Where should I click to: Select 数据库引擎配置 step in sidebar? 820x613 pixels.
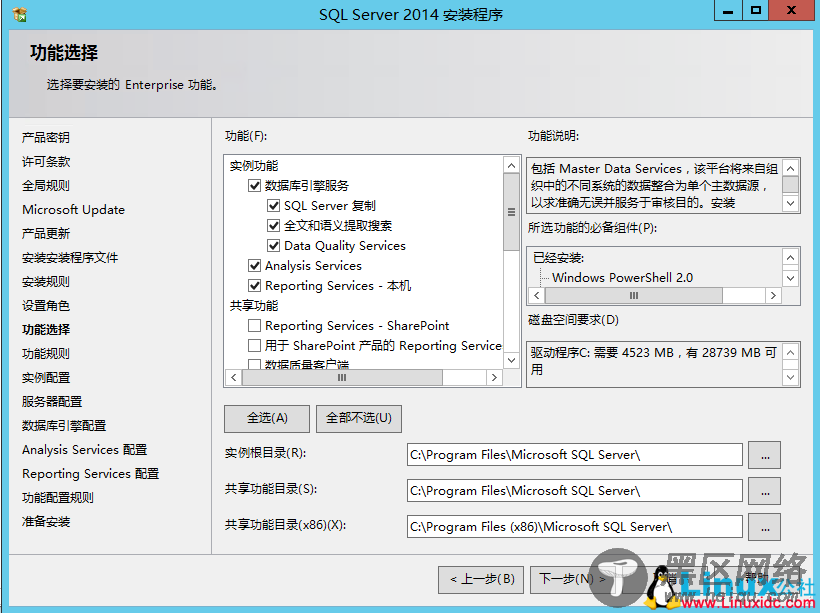pos(64,426)
